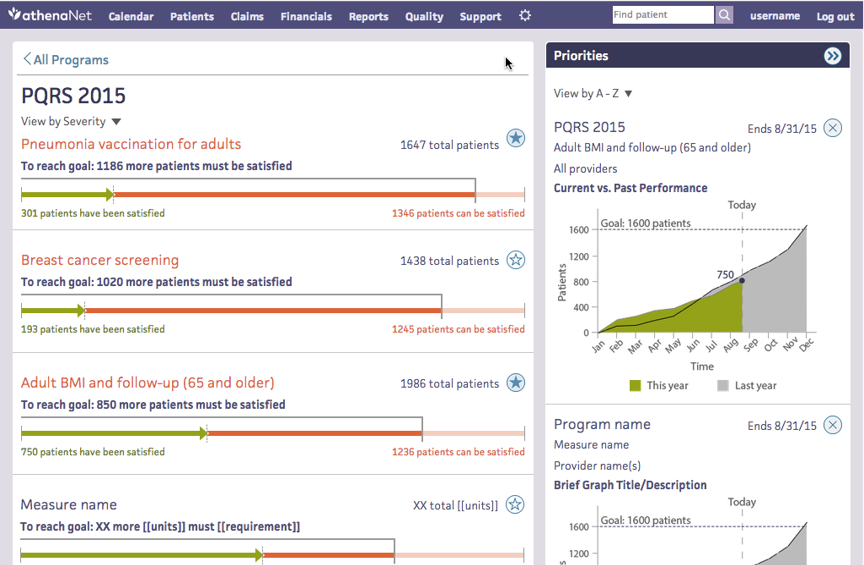864x565 pixels.
Task: Close the Program name priority card
Action: pyautogui.click(x=832, y=425)
